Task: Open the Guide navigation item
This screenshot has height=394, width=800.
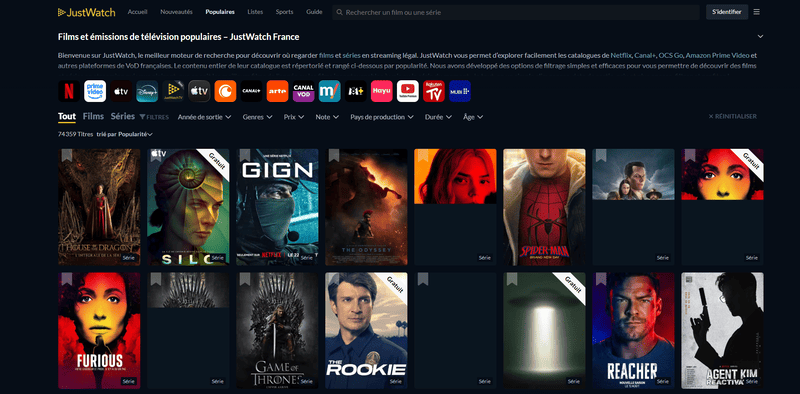Action: coord(314,12)
